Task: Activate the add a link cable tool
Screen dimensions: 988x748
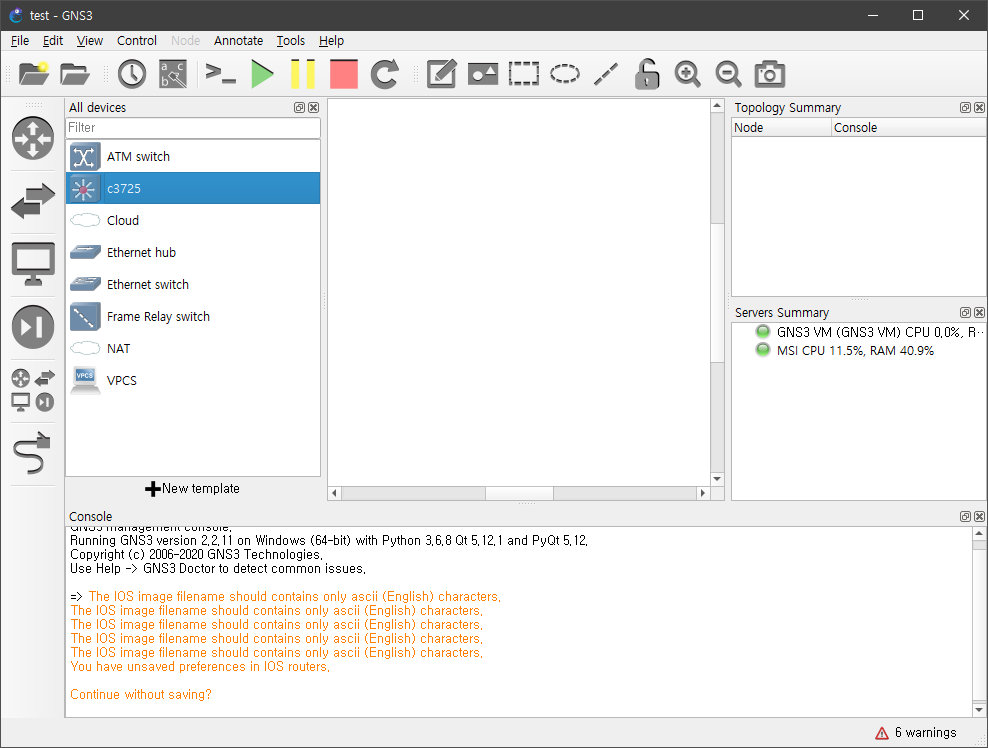Action: tap(32, 453)
